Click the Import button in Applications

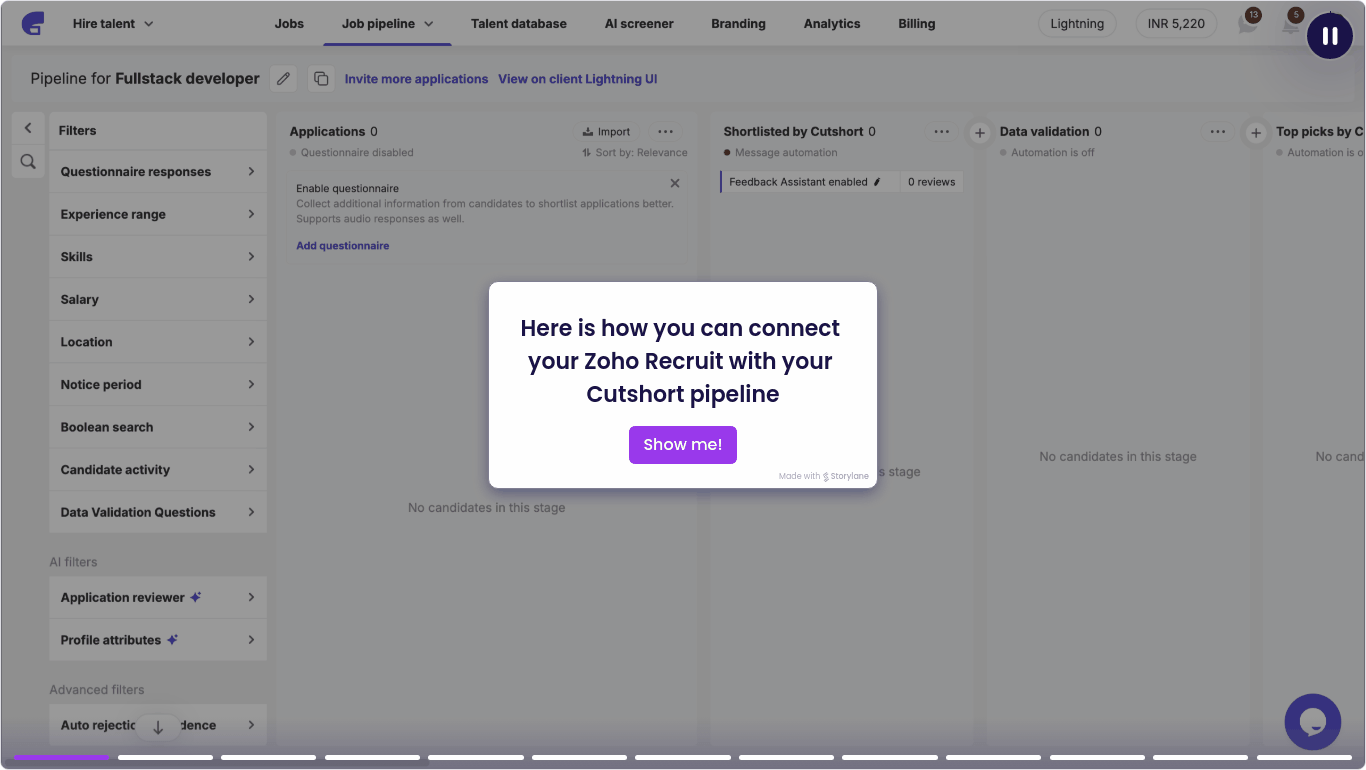(x=606, y=131)
